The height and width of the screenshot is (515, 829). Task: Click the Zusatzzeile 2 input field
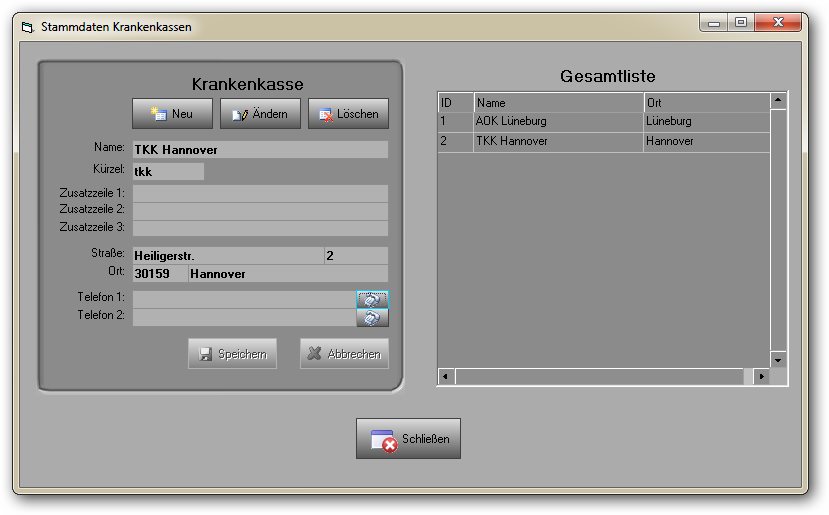click(x=260, y=211)
